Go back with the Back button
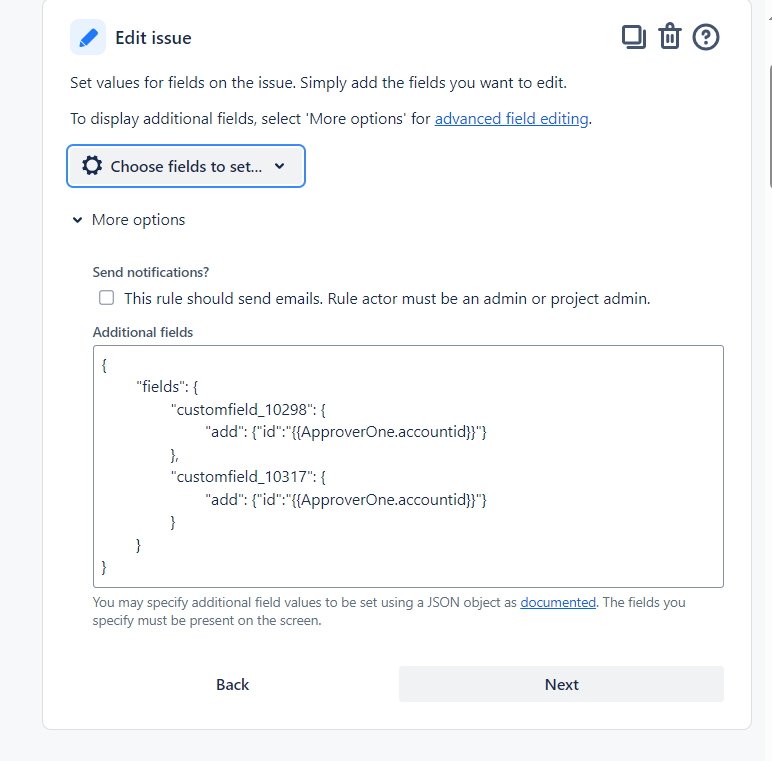This screenshot has height=761, width=772. 232,684
